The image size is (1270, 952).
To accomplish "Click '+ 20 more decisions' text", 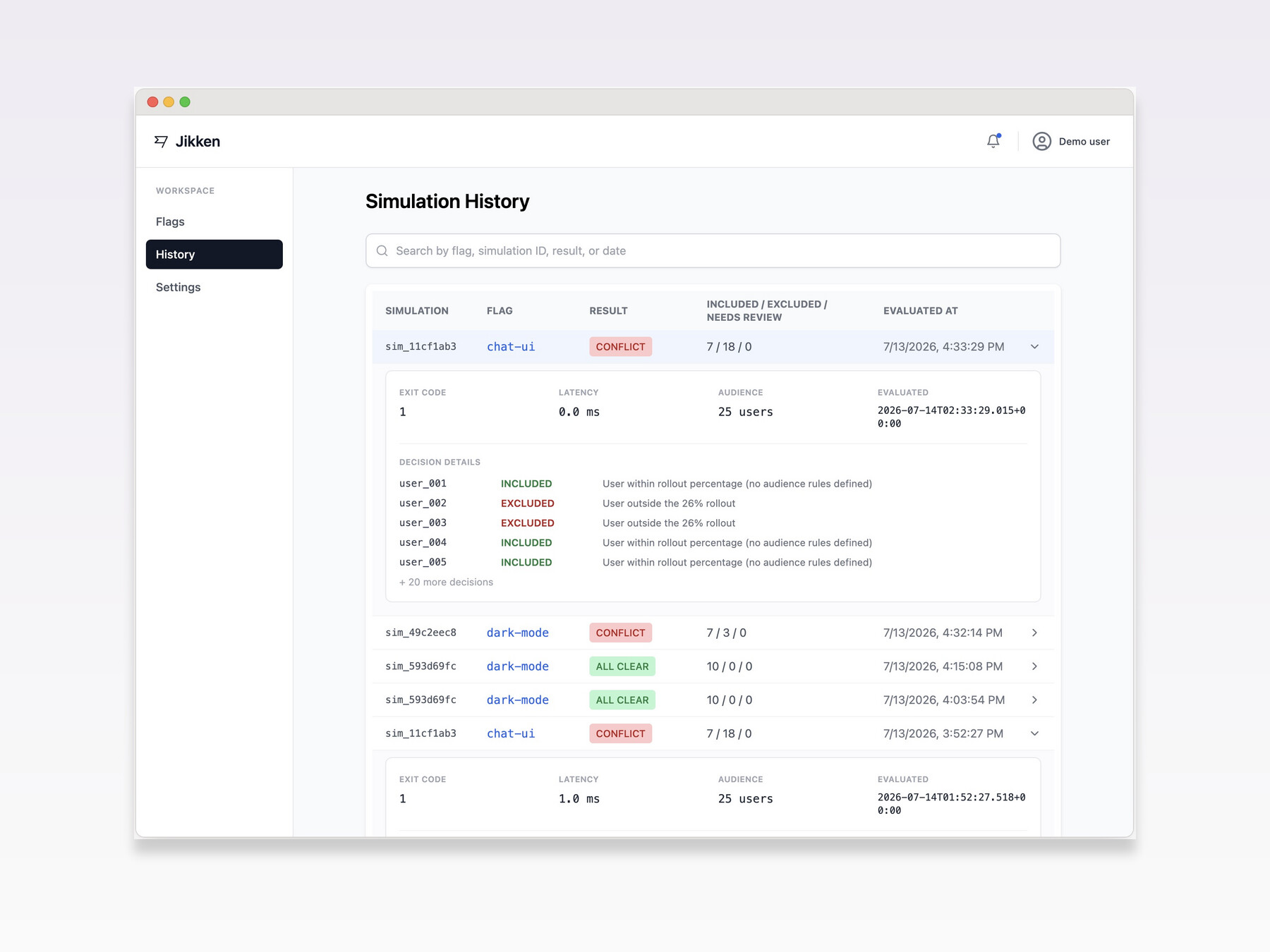I will (x=446, y=582).
